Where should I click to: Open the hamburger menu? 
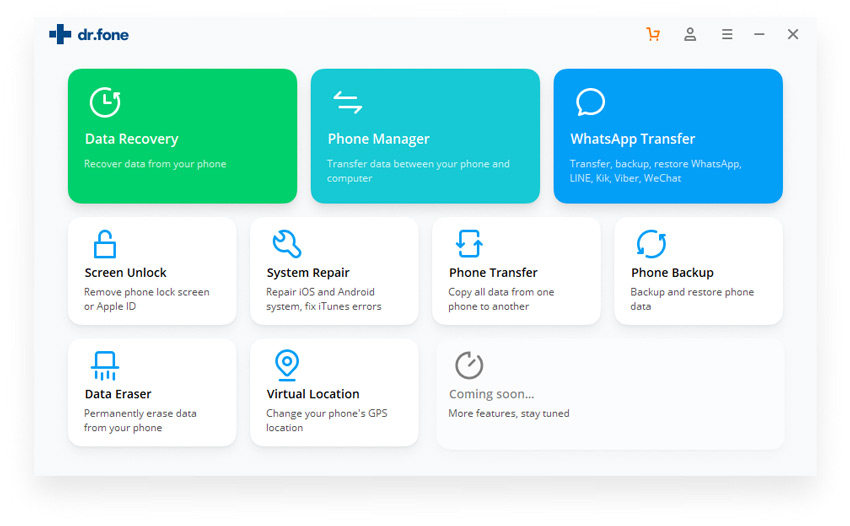[x=727, y=35]
